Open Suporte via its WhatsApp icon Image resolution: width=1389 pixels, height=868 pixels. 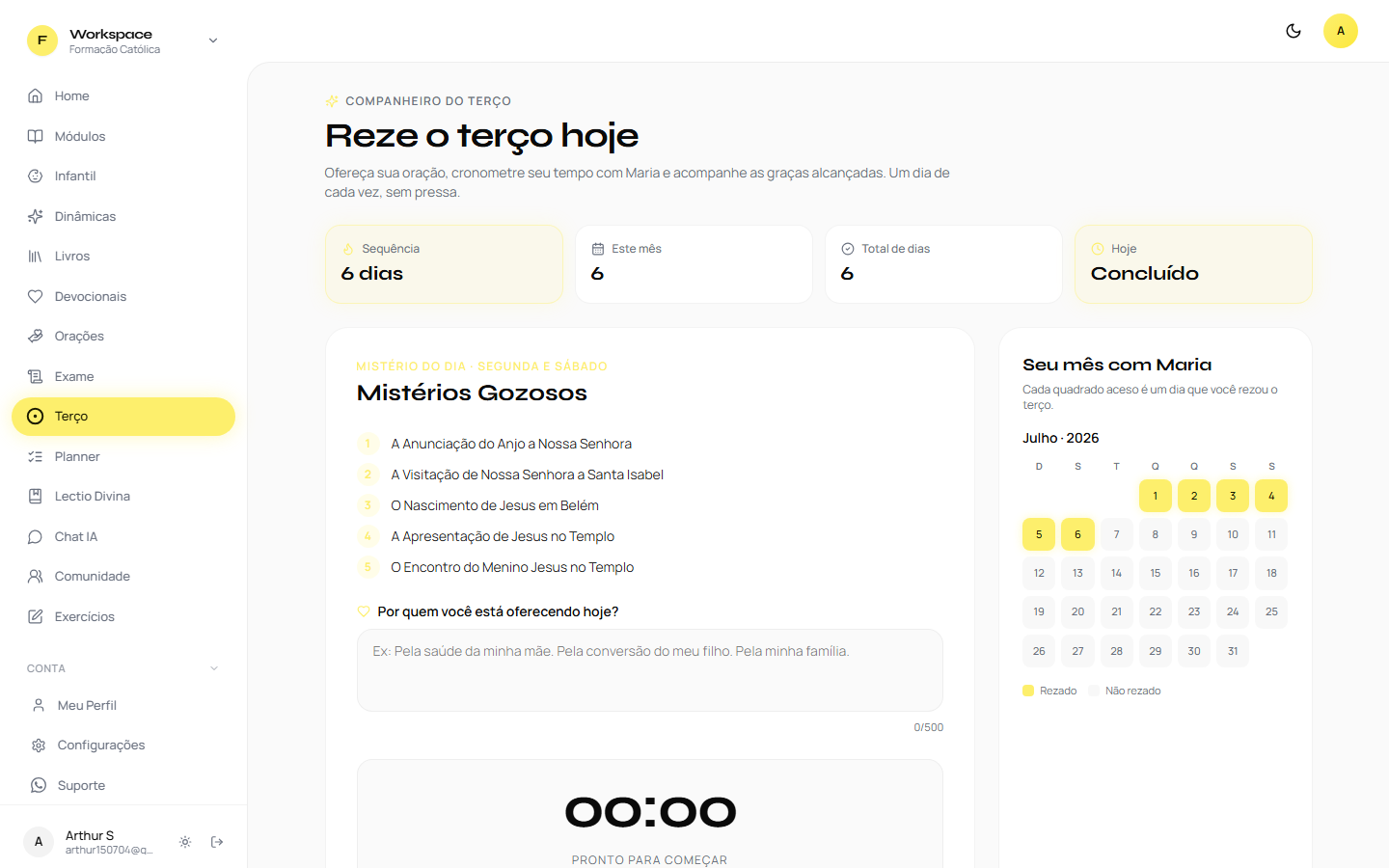(x=39, y=785)
